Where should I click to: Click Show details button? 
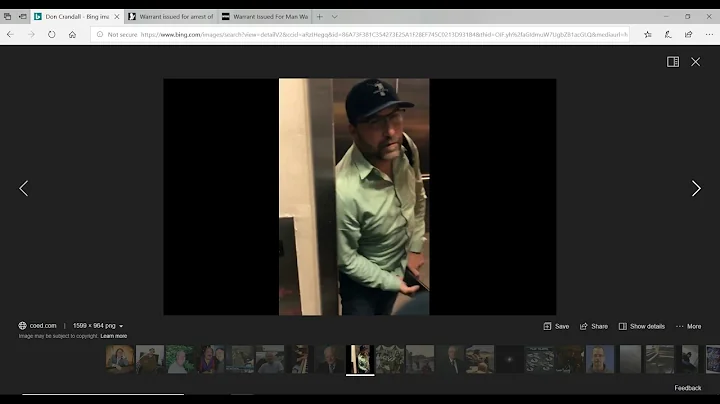point(641,326)
